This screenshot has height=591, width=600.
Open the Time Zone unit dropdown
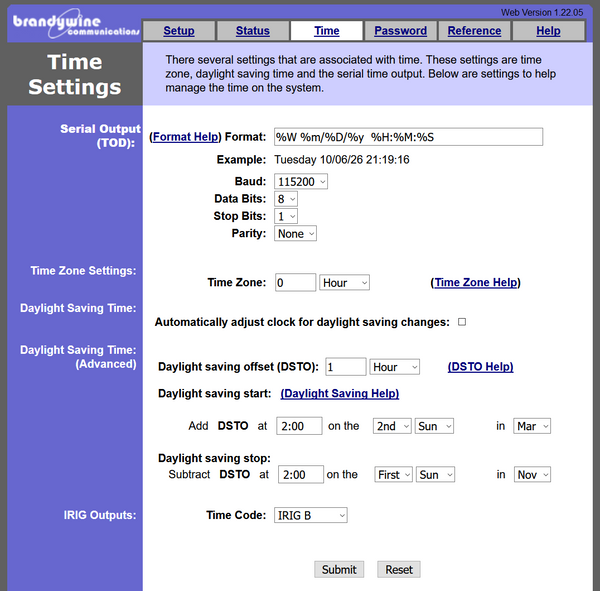pyautogui.click(x=344, y=282)
